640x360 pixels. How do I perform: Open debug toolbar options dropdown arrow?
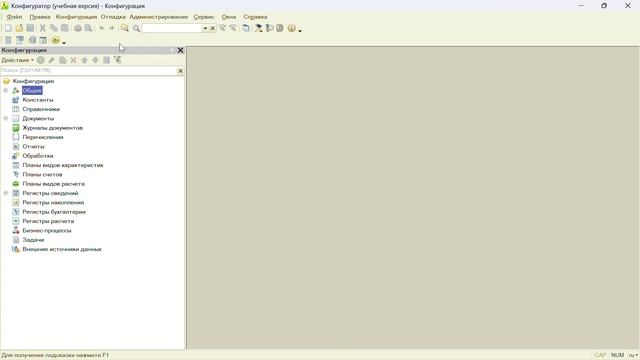point(64,42)
